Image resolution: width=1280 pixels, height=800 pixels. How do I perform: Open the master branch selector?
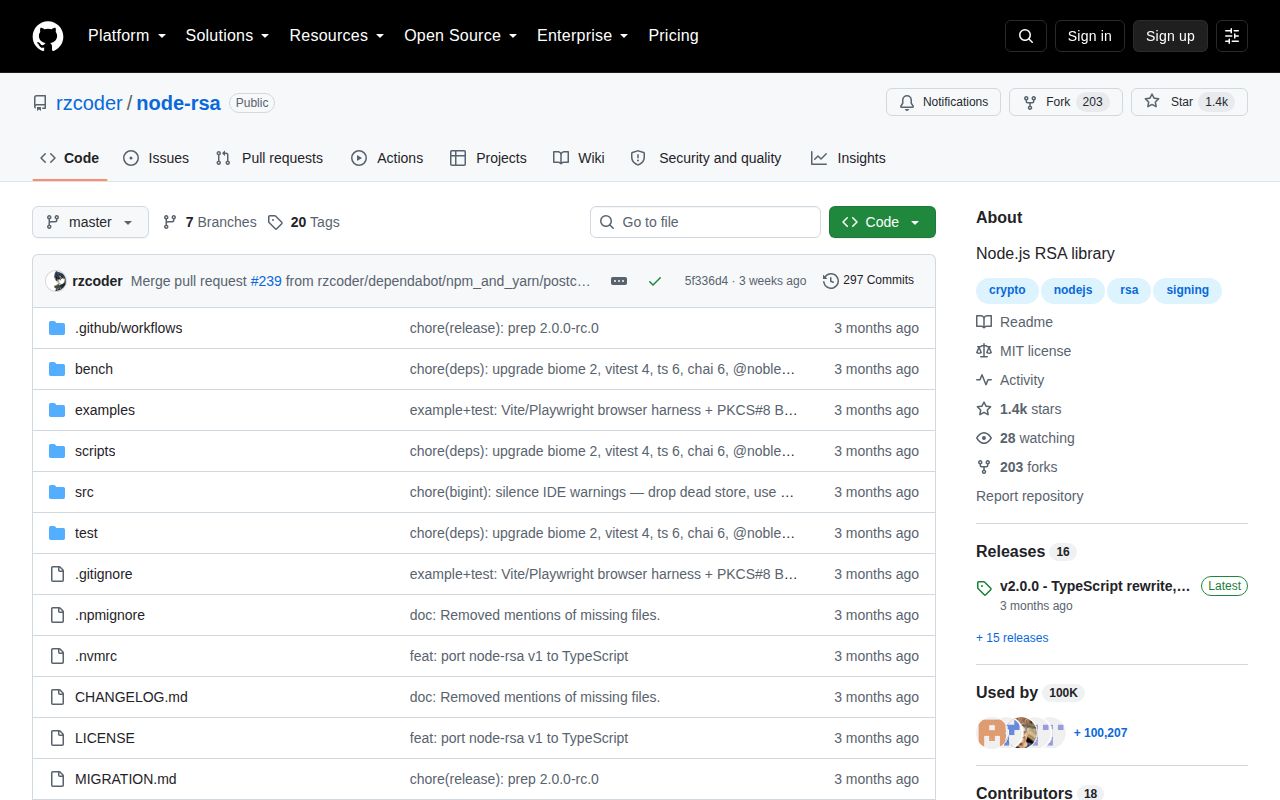point(90,222)
